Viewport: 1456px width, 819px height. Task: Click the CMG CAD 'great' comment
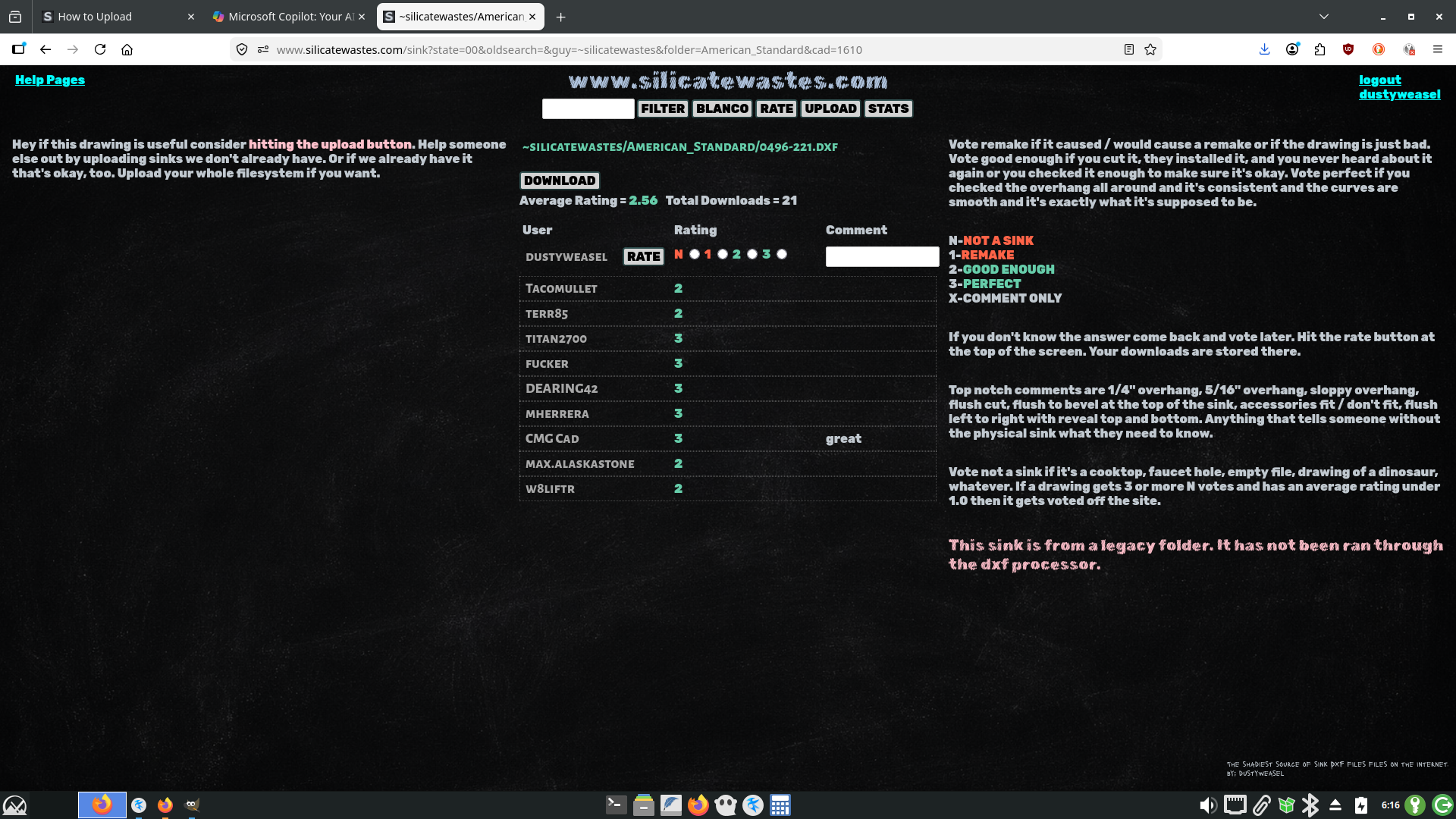point(843,438)
